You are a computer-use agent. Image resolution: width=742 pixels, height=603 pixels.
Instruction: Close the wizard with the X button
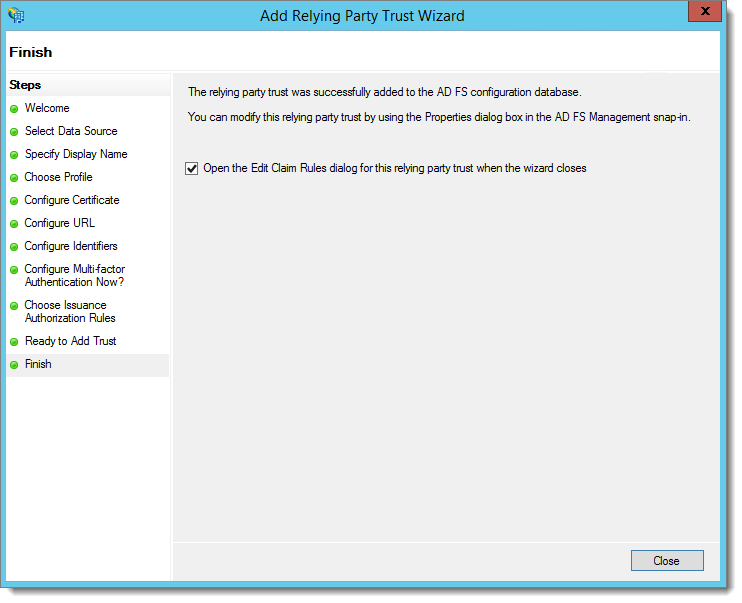coord(705,11)
